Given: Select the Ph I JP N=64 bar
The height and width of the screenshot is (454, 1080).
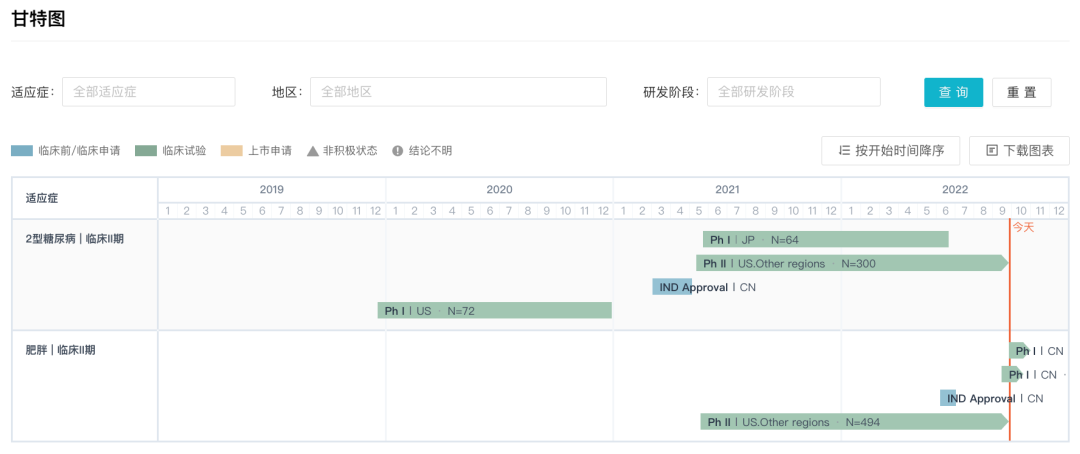Looking at the screenshot, I should pos(825,240).
